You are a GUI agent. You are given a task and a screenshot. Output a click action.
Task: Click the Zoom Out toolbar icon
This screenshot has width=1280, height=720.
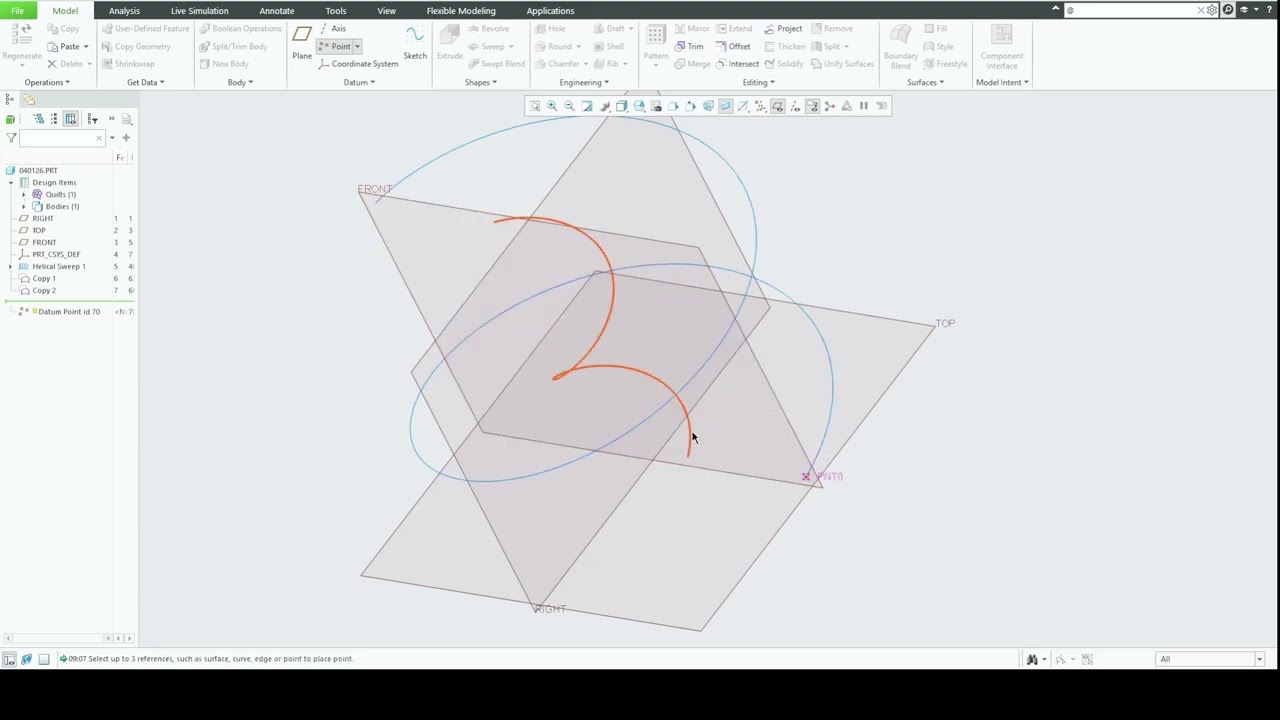point(569,106)
